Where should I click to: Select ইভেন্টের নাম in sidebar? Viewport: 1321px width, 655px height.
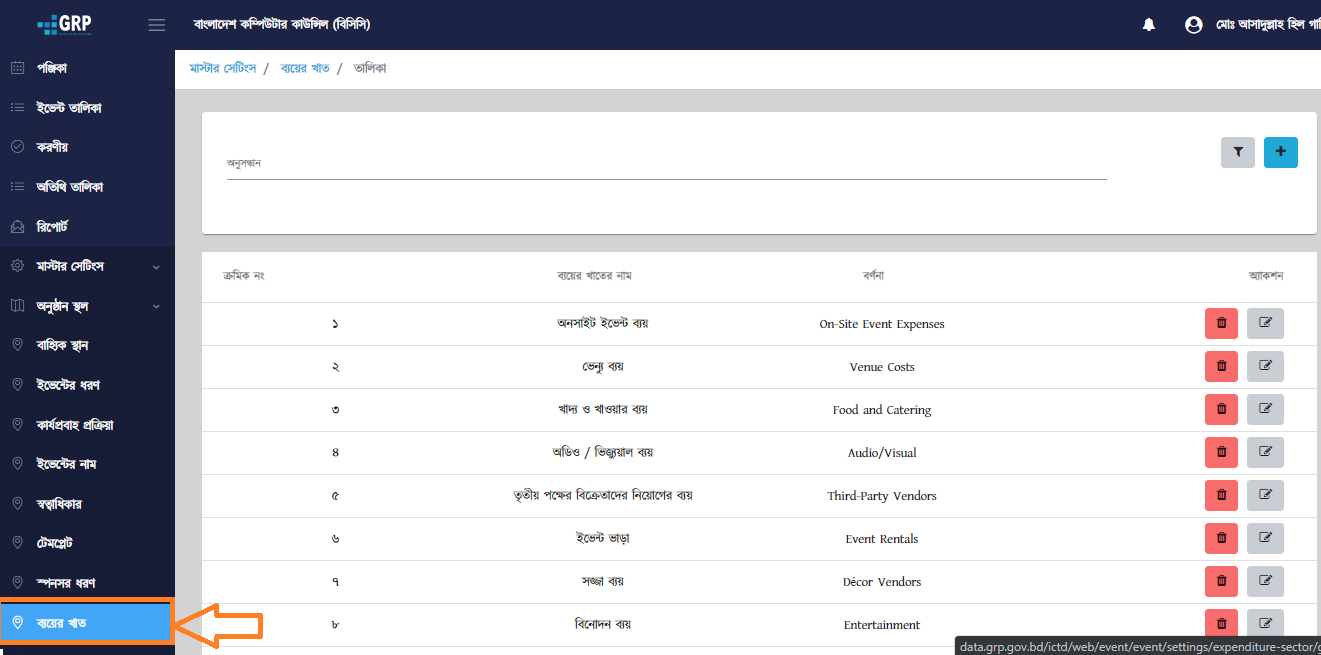click(x=87, y=464)
